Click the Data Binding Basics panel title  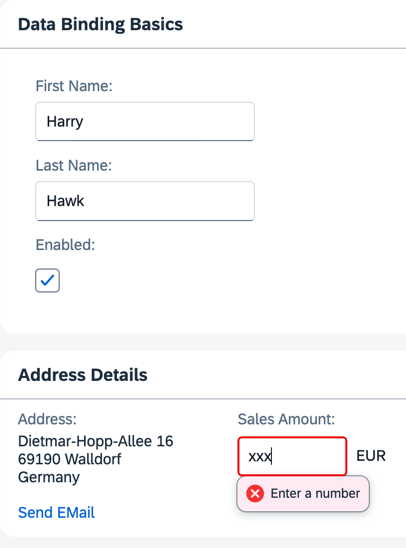click(x=100, y=24)
